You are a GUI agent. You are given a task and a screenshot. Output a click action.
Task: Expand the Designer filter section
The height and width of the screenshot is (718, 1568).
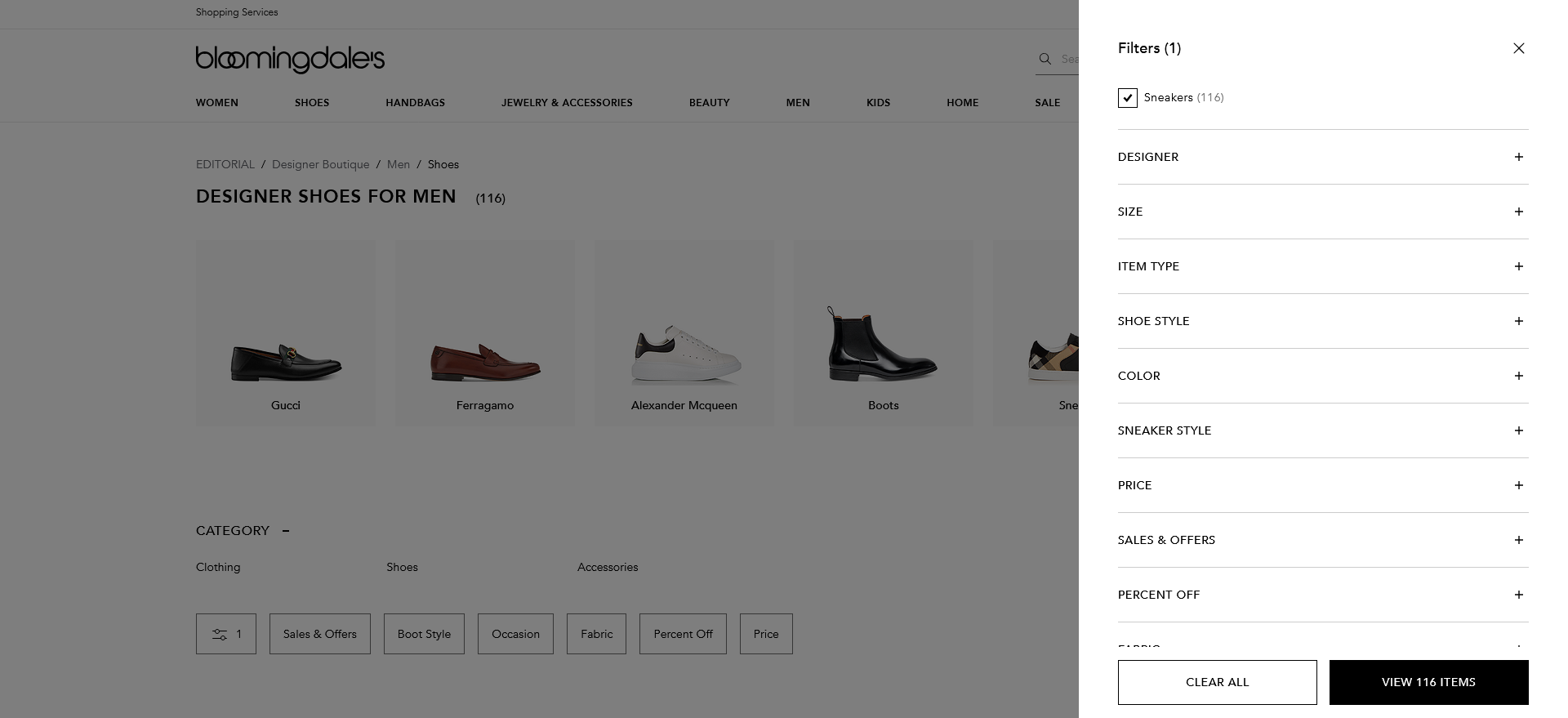click(x=1323, y=157)
